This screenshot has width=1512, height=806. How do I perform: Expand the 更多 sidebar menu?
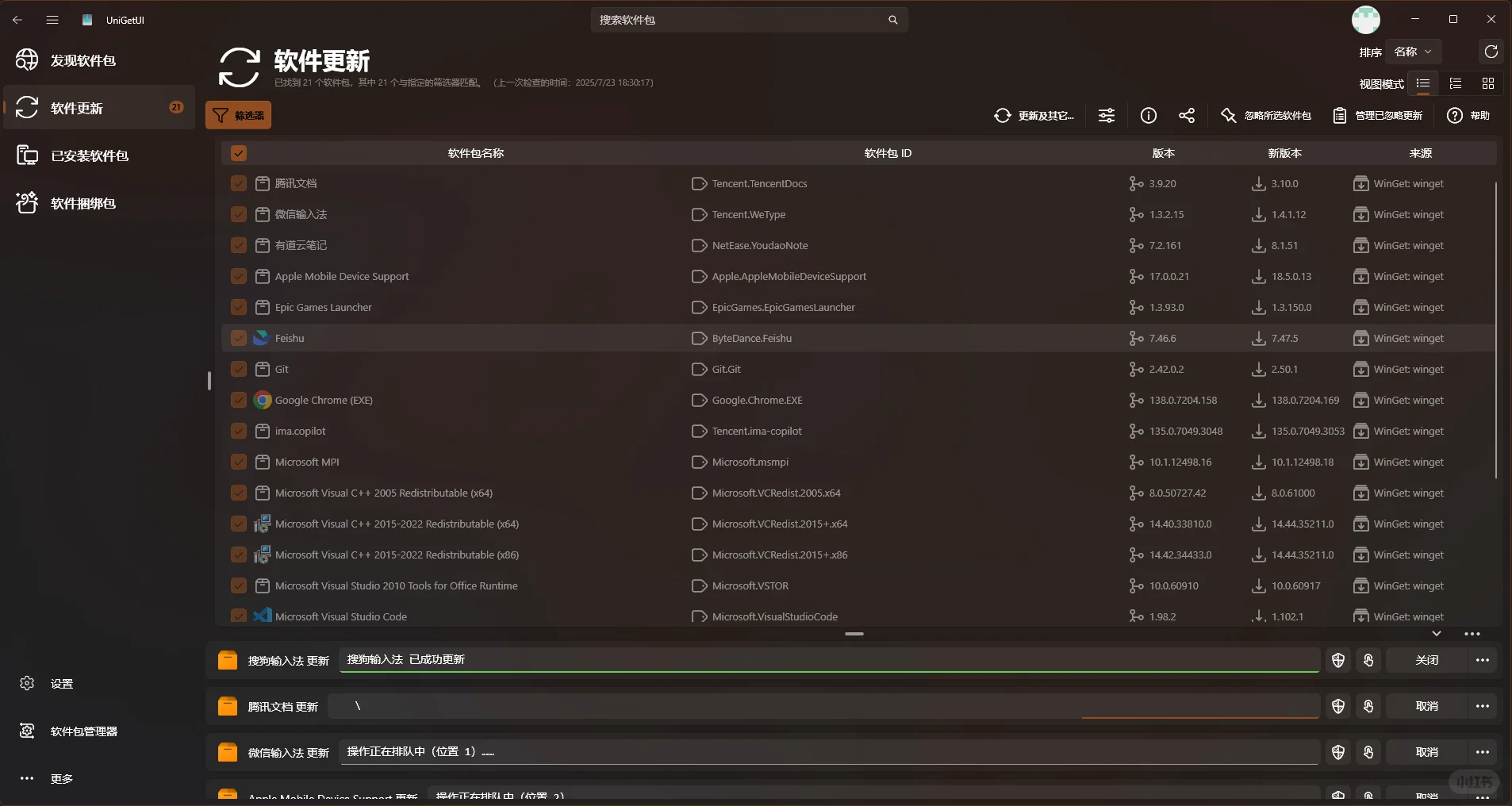(x=99, y=779)
